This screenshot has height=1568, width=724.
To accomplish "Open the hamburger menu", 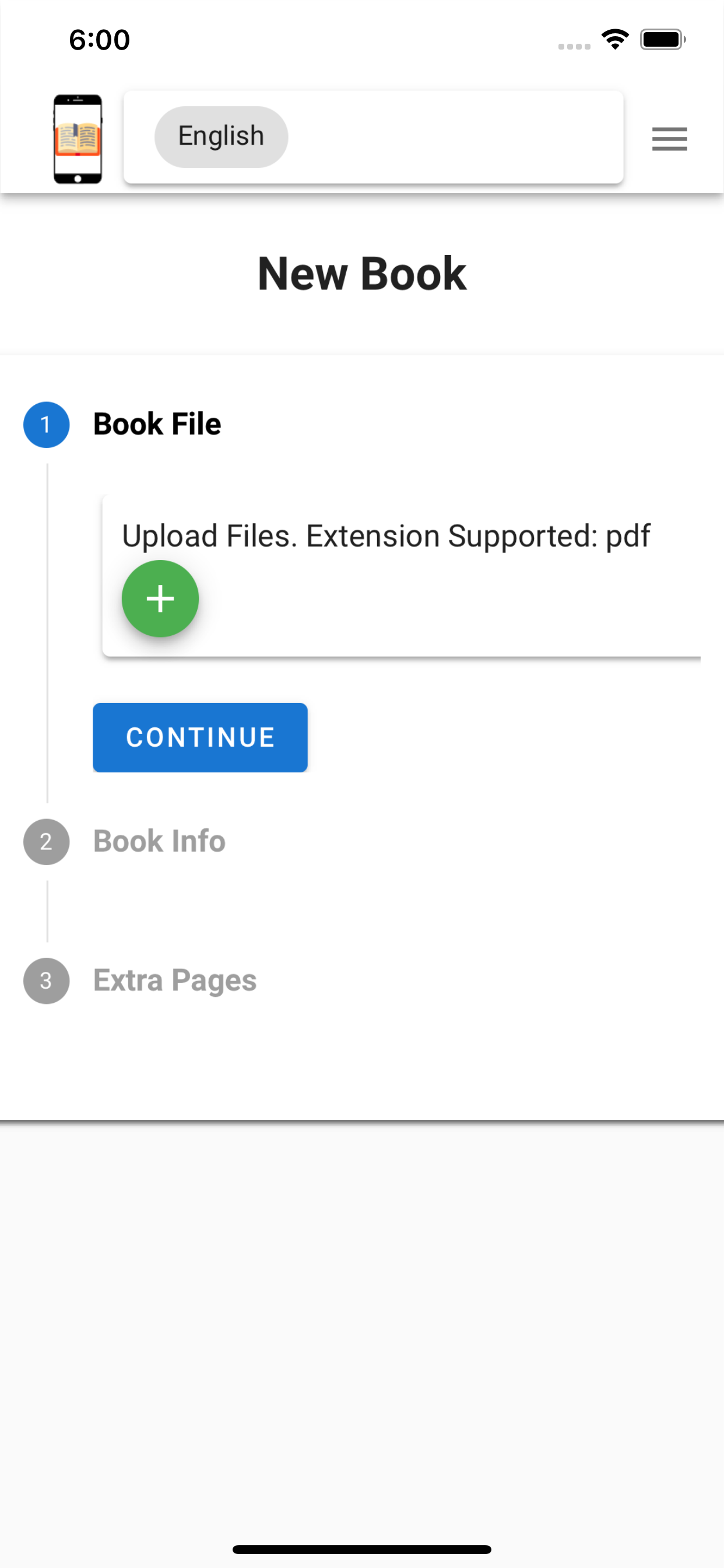I will click(669, 139).
